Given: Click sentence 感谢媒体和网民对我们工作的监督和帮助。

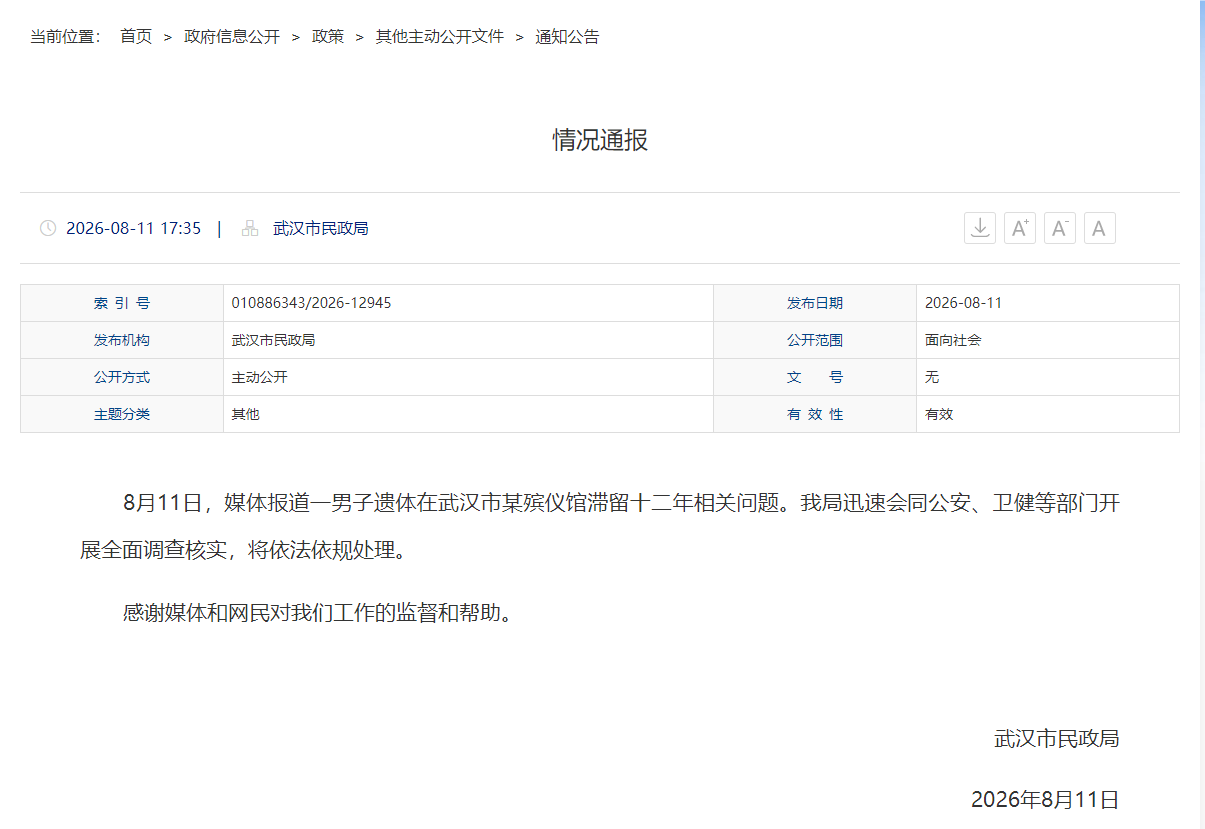Looking at the screenshot, I should pyautogui.click(x=319, y=612).
